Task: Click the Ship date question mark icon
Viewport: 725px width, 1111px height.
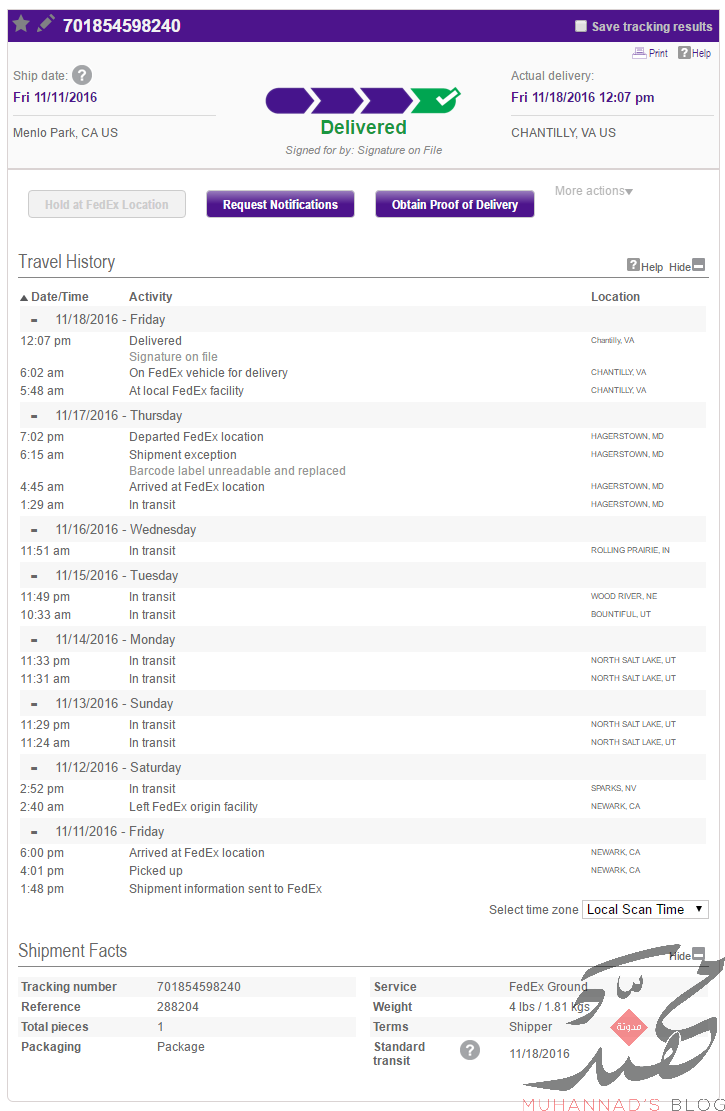Action: tap(82, 75)
